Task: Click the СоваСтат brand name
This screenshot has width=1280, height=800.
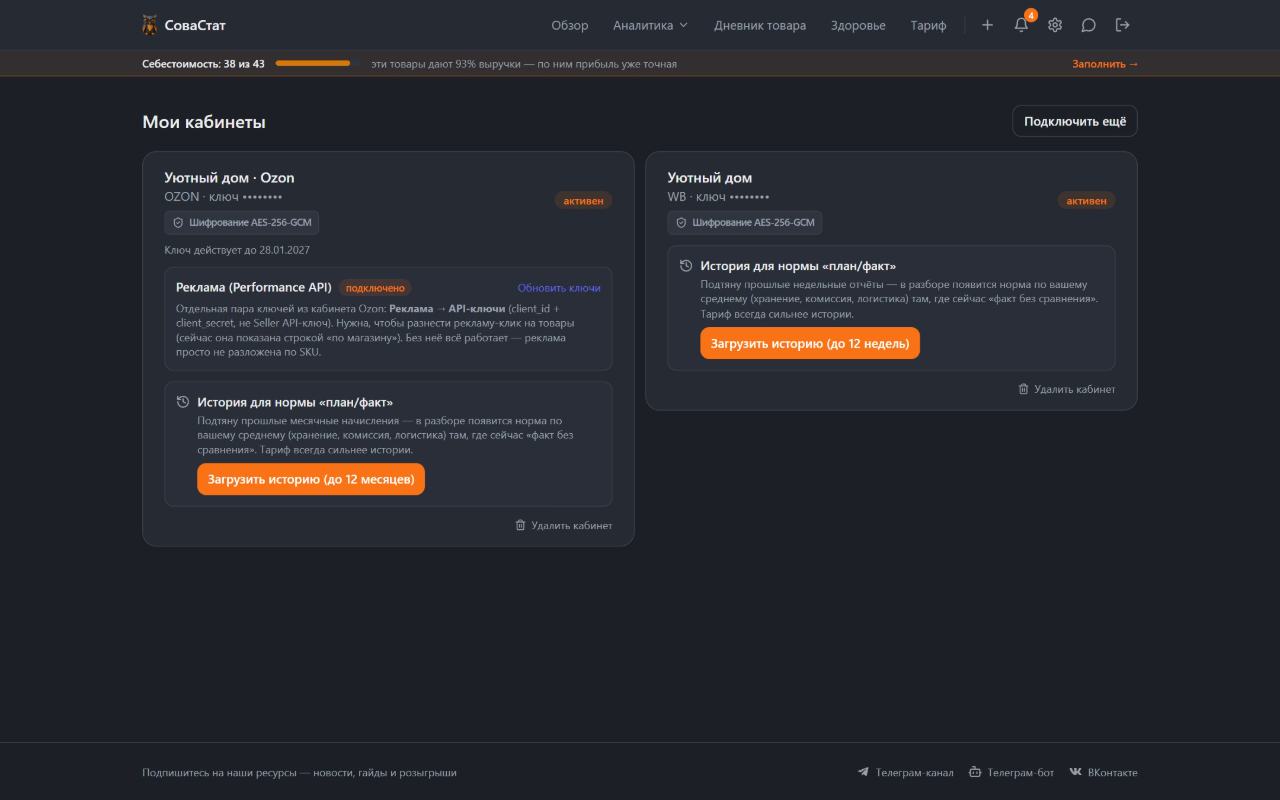Action: (195, 25)
